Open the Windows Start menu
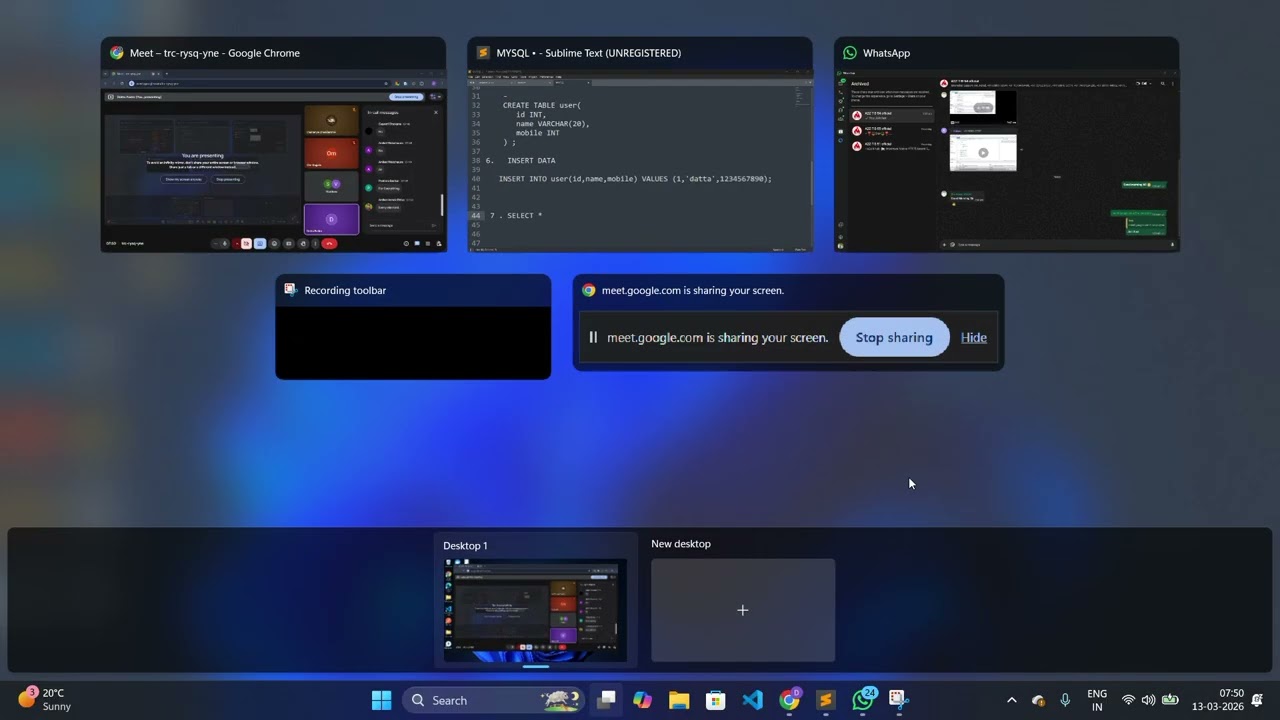Viewport: 1280px width, 720px height. tap(381, 700)
